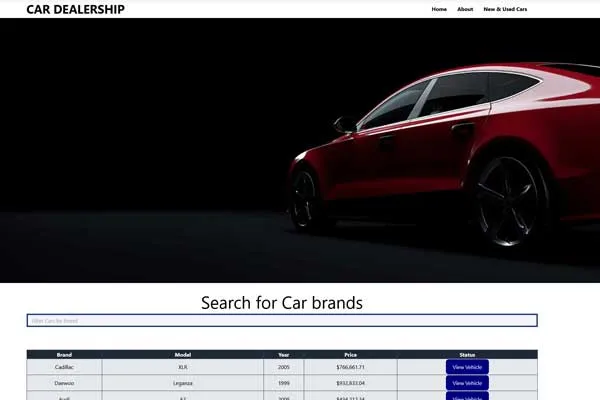Image resolution: width=600 pixels, height=400 pixels.
Task: Click the Year column header
Action: (x=284, y=354)
